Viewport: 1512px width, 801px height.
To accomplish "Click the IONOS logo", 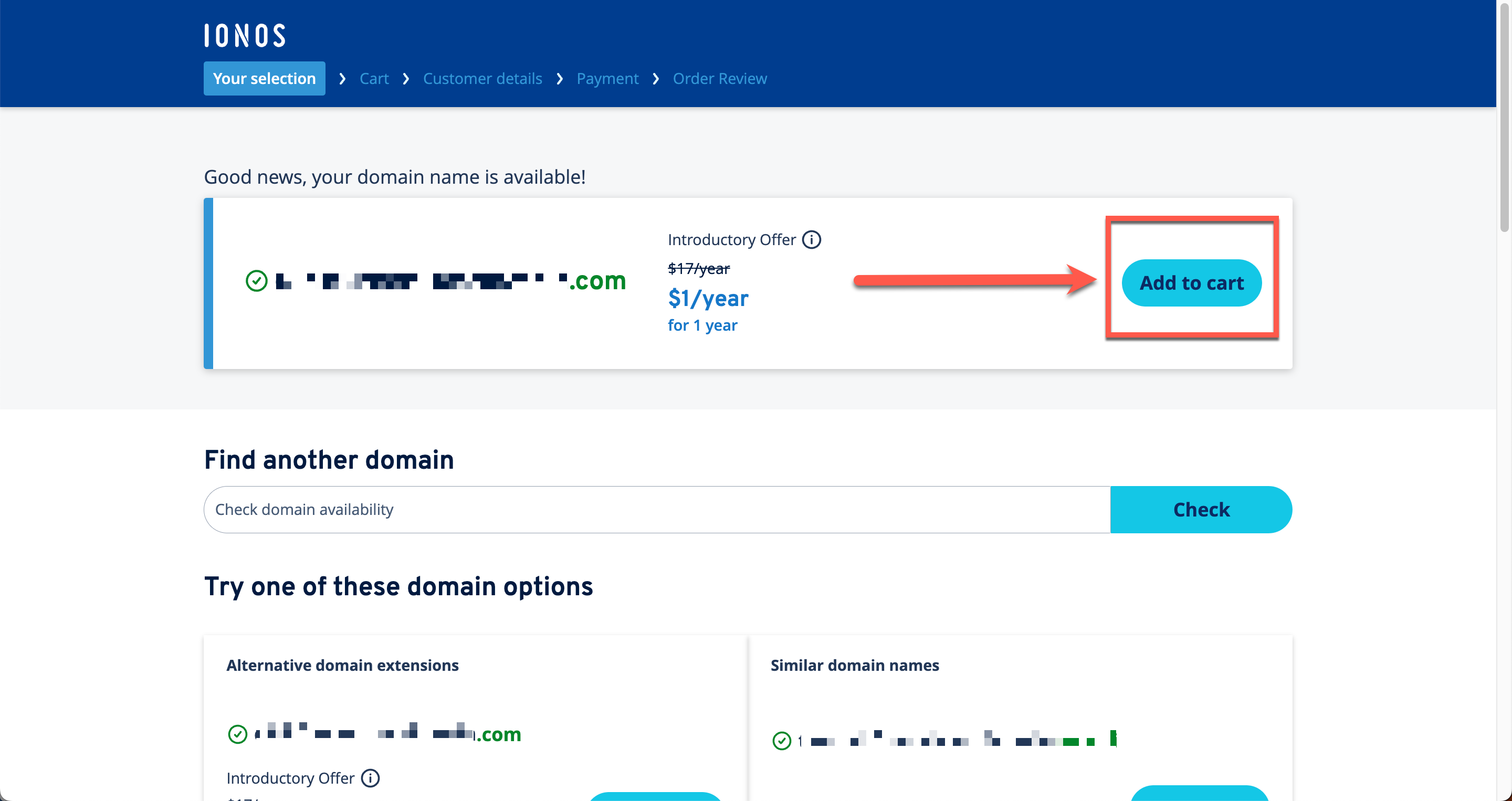I will pos(245,35).
